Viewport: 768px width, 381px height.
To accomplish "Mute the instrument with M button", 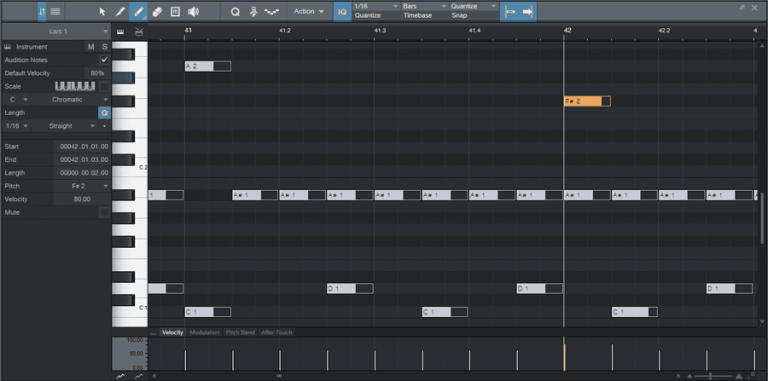I will click(x=91, y=47).
